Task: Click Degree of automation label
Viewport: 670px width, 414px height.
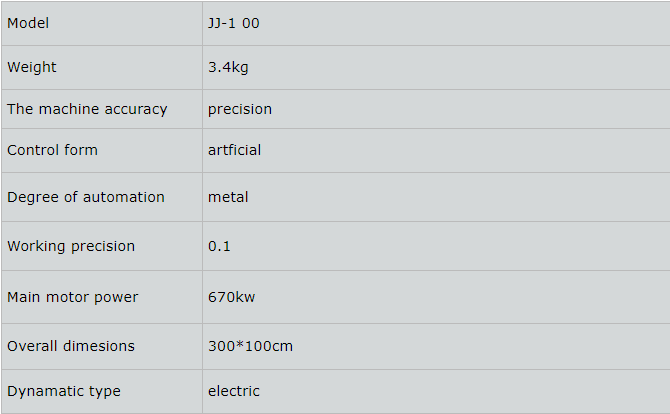Action: pos(86,197)
